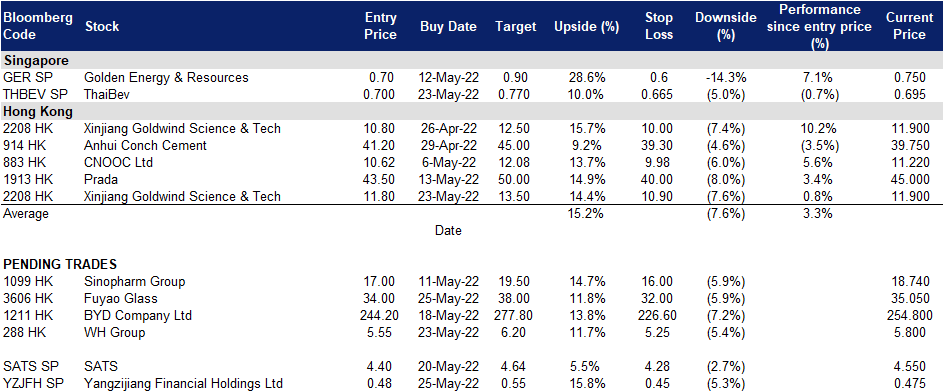This screenshot has width=943, height=392.
Task: Click the Current Price column header
Action: point(909,26)
